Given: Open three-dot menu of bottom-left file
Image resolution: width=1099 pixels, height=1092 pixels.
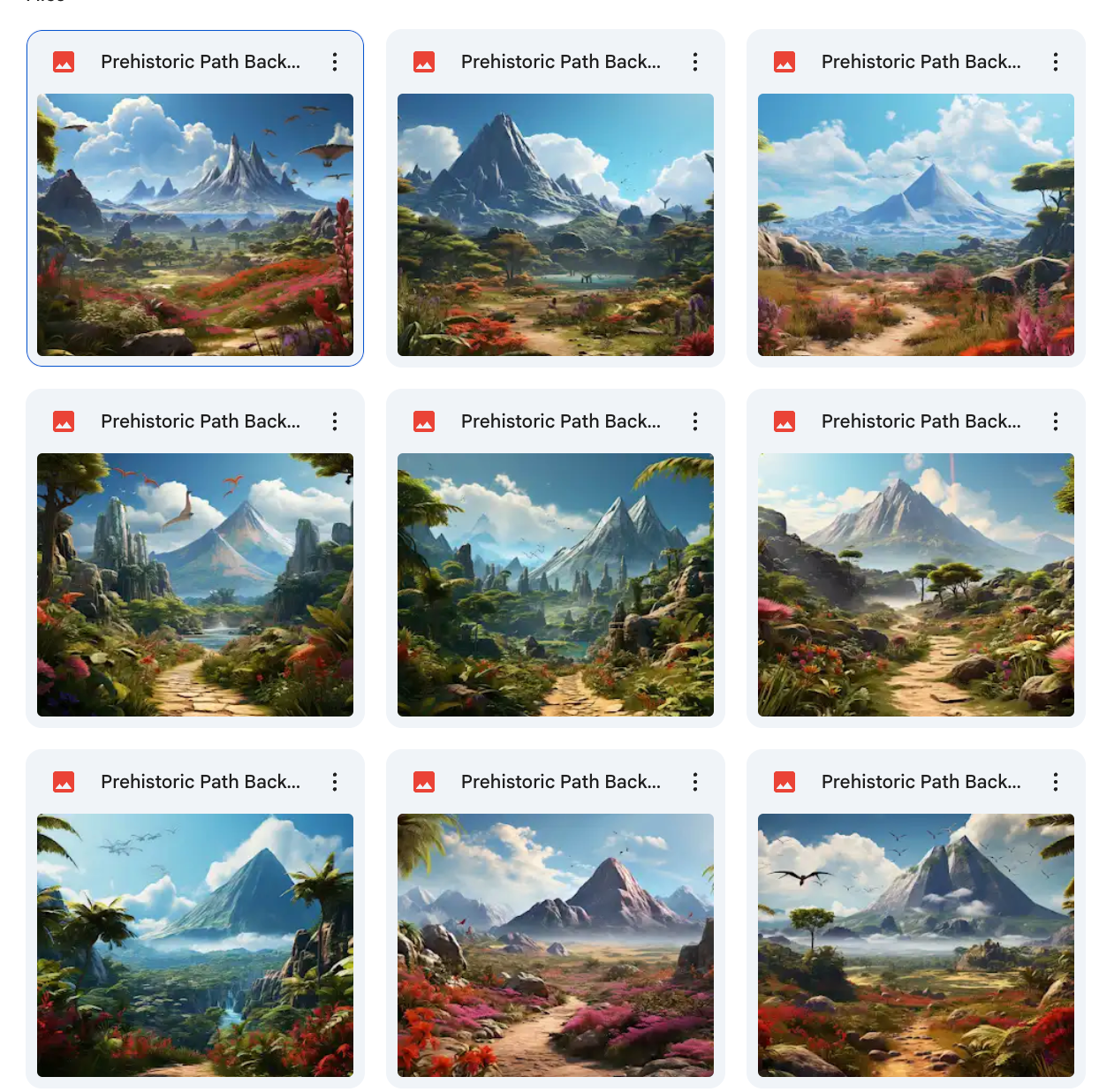Looking at the screenshot, I should coord(335,782).
